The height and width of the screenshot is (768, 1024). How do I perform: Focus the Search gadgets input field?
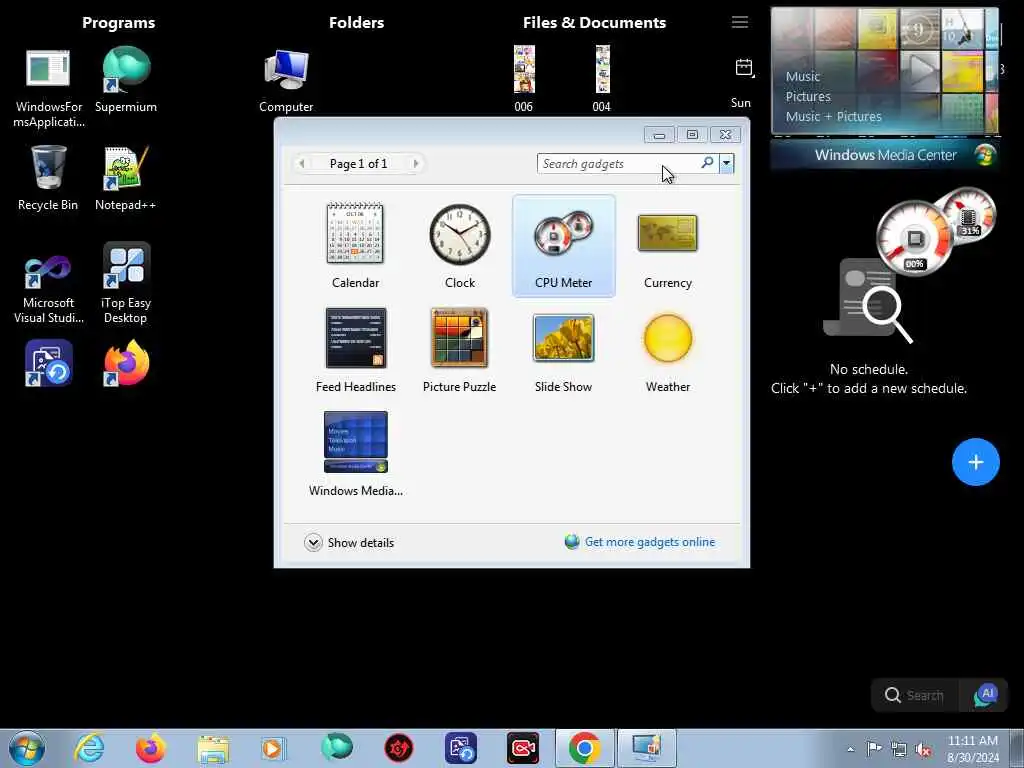point(618,163)
